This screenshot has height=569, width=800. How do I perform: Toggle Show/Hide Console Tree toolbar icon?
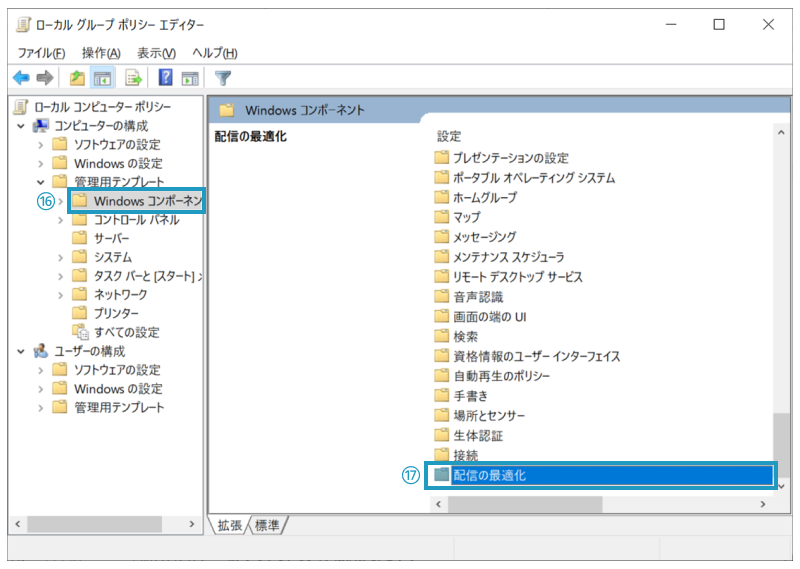click(103, 78)
